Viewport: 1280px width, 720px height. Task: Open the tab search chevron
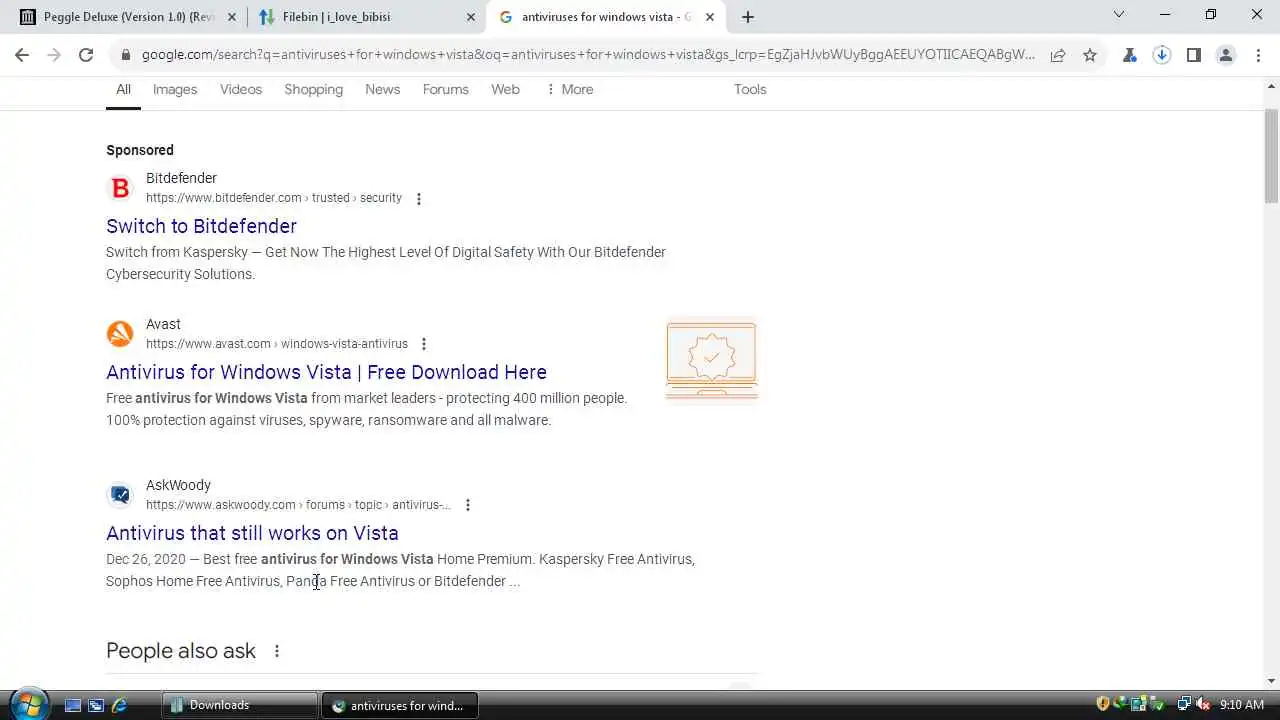(x=1119, y=14)
